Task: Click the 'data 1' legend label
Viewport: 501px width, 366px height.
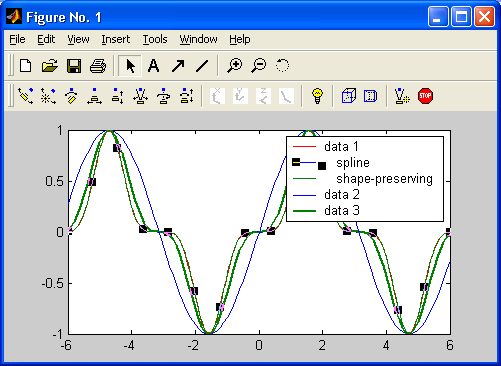Action: 341,146
